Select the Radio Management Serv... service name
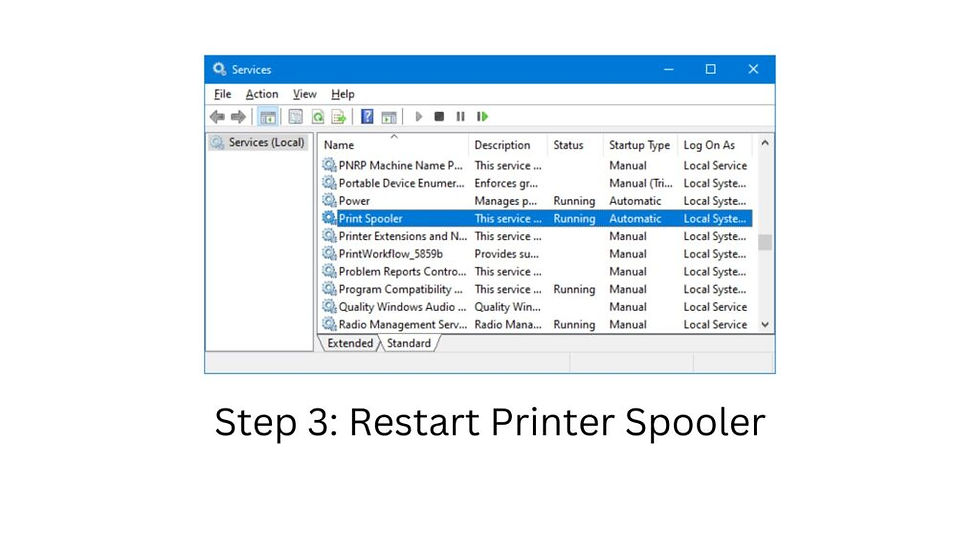 [x=402, y=325]
